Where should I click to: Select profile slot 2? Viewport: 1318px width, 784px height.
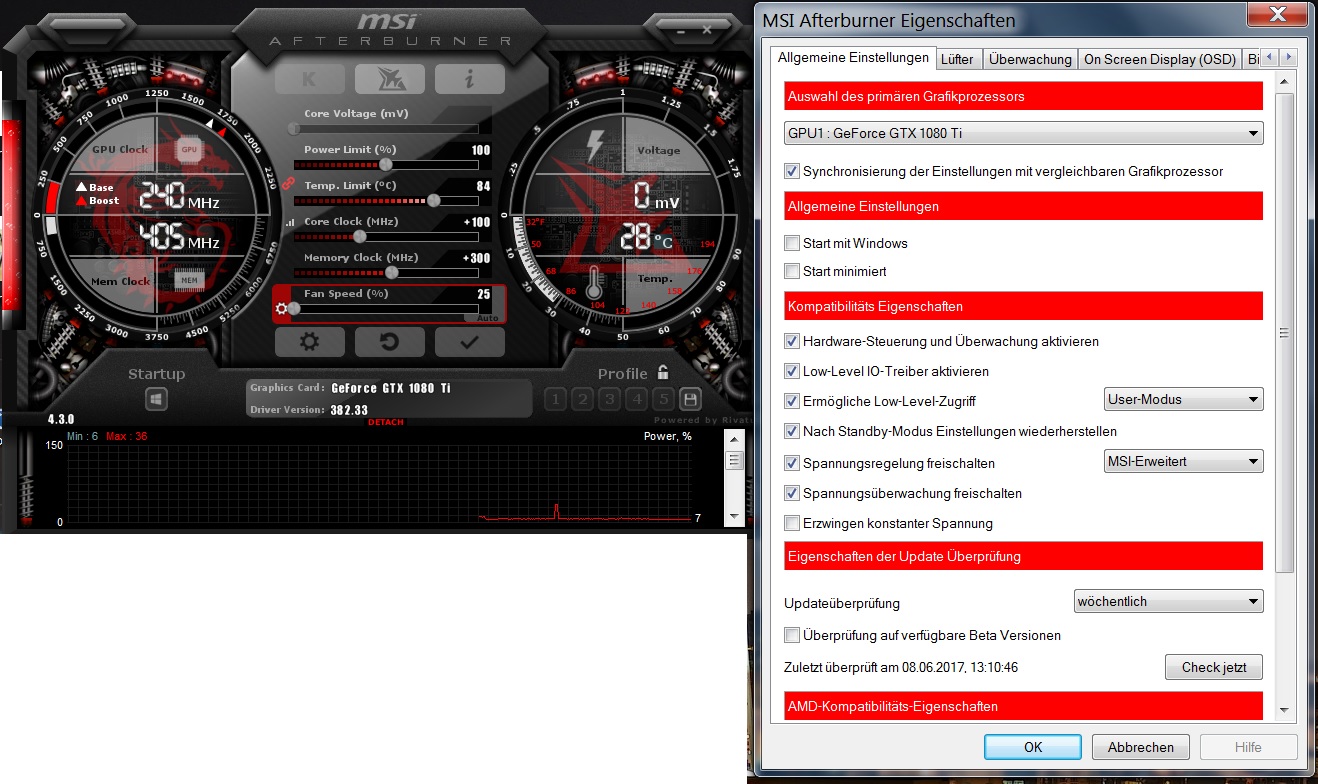582,400
